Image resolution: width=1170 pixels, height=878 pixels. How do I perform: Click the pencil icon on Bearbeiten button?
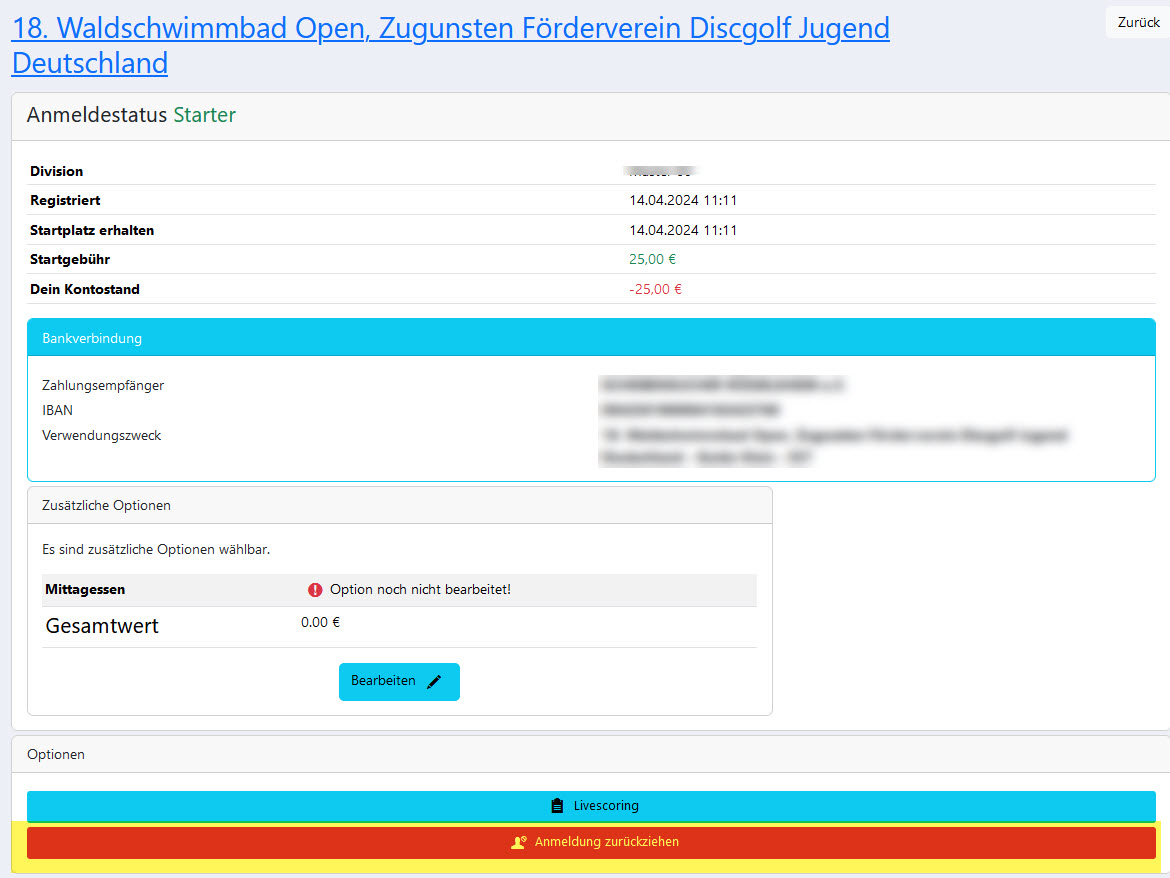pyautogui.click(x=434, y=682)
